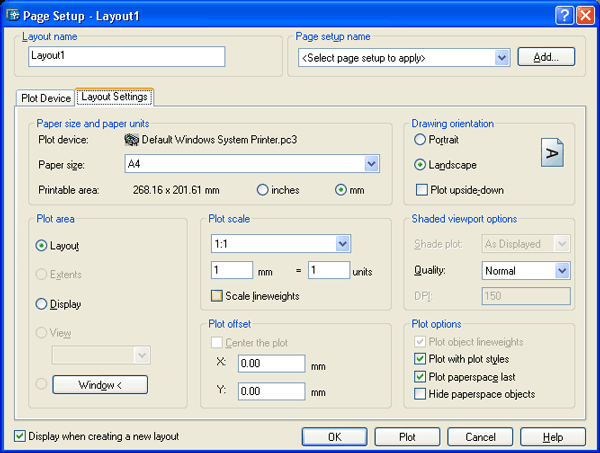Expand the plot scale 1:1 dropdown

coord(342,243)
